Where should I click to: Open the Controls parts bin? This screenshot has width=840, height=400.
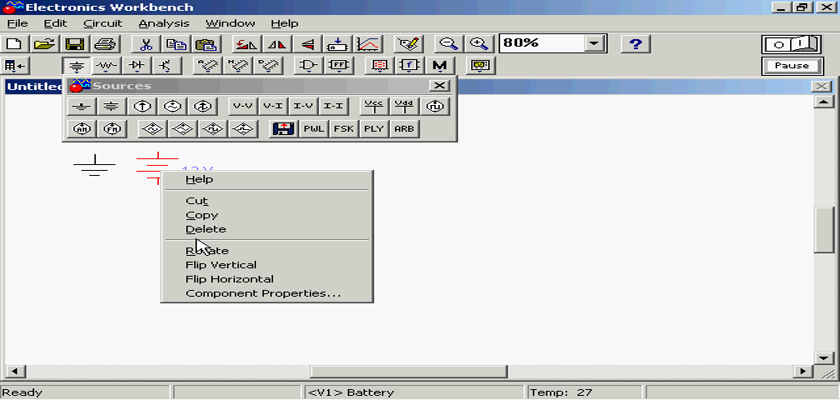click(x=409, y=66)
